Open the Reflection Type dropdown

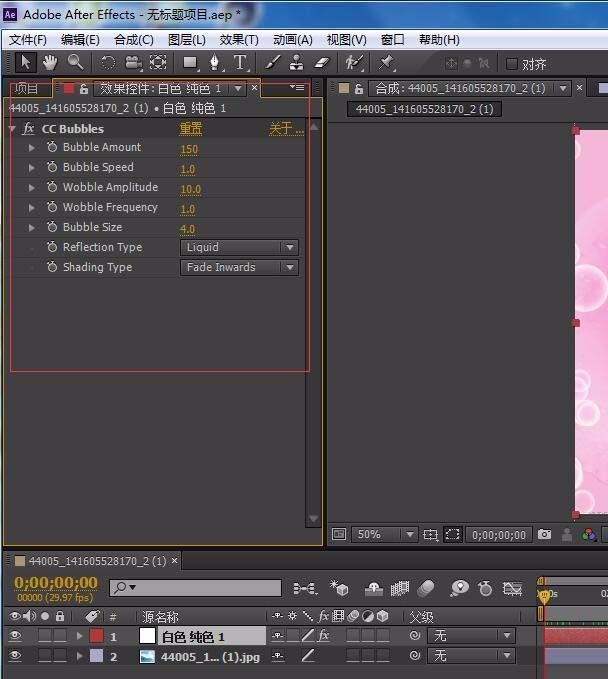239,247
